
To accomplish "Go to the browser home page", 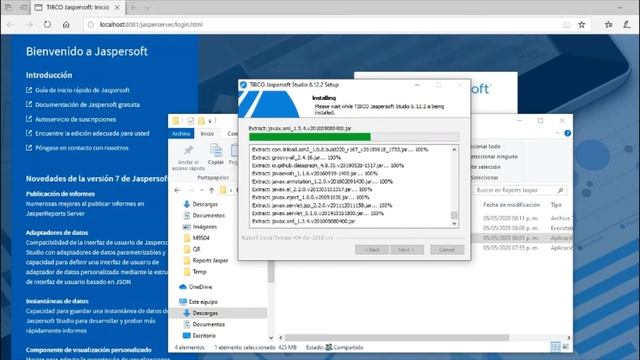I will [x=66, y=24].
